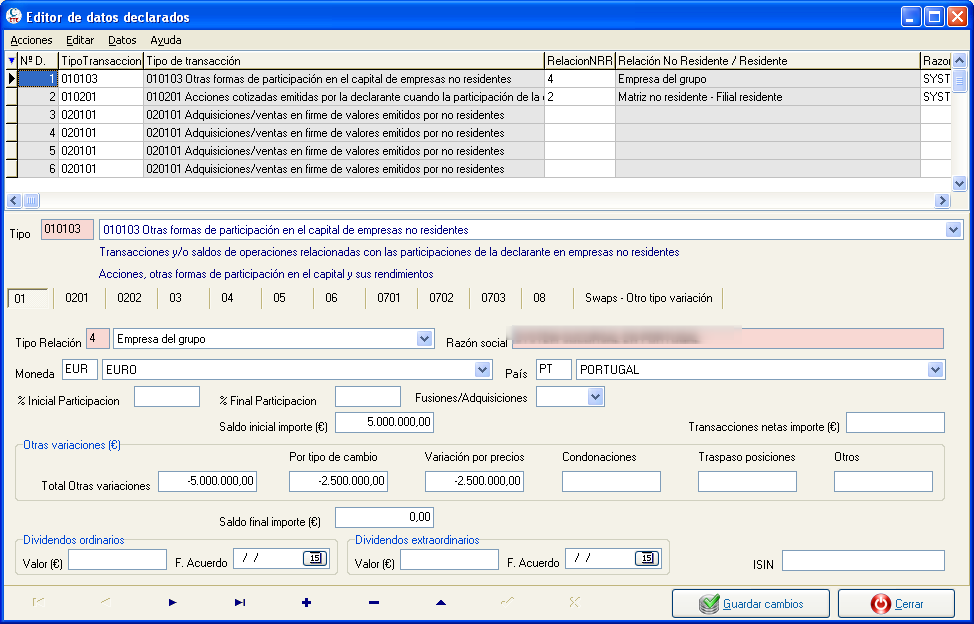Click the Condonaciones field
Screen dimensions: 974x624
pos(611,481)
